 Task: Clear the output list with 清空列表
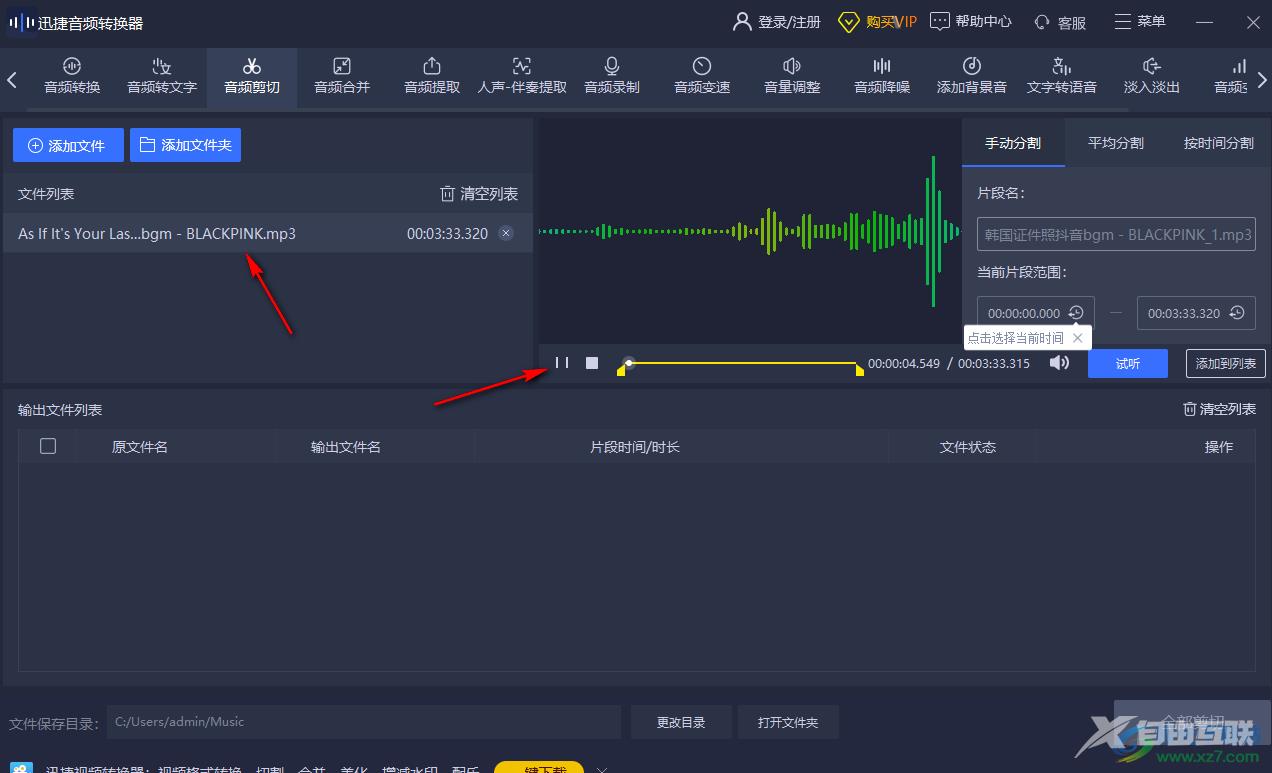[x=1219, y=409]
